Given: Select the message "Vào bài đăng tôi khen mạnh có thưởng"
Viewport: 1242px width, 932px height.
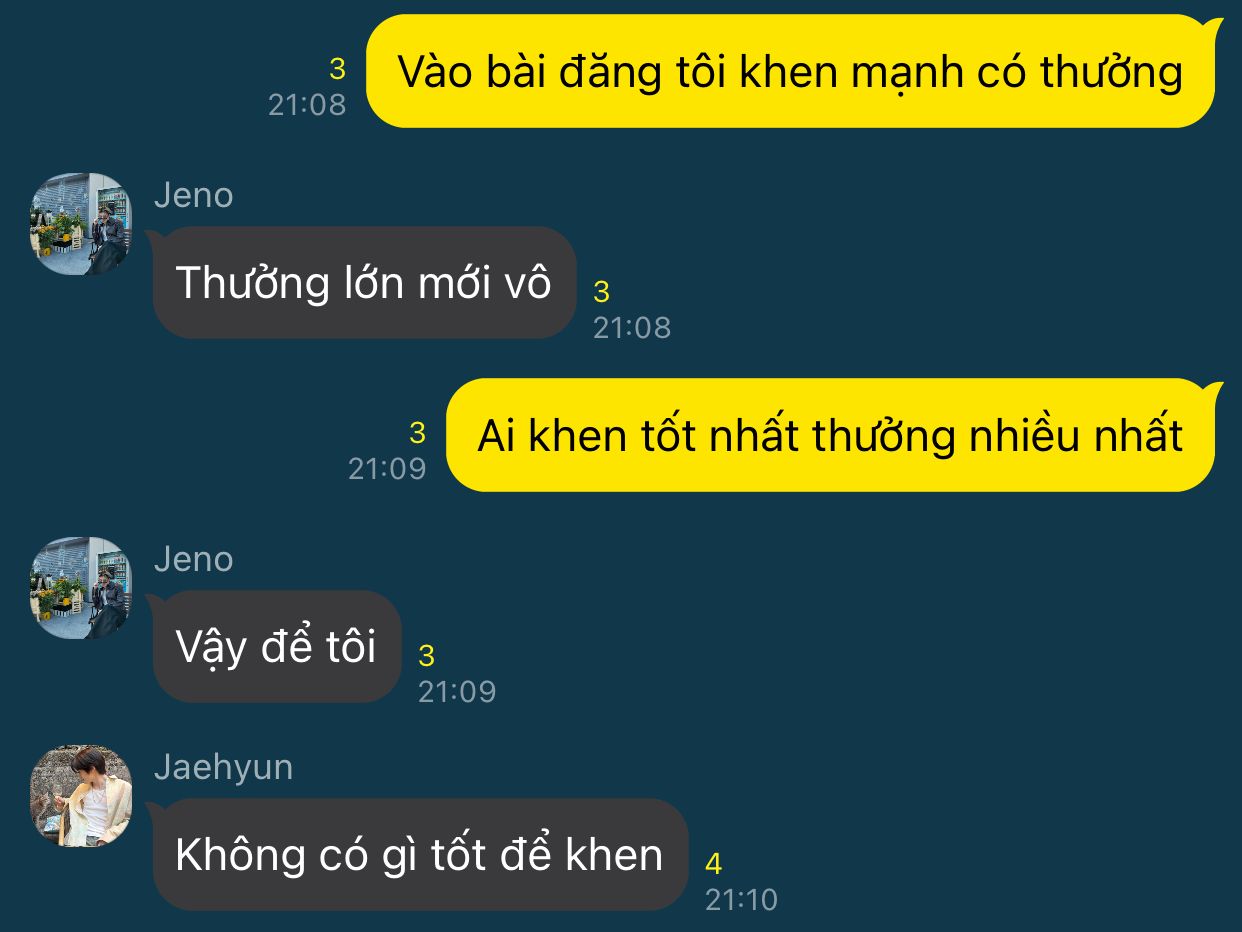Looking at the screenshot, I should point(790,72).
